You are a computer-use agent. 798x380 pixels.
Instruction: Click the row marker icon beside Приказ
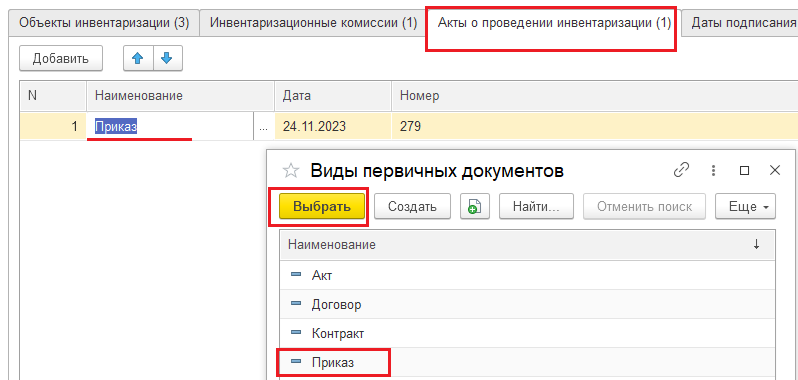(x=296, y=362)
